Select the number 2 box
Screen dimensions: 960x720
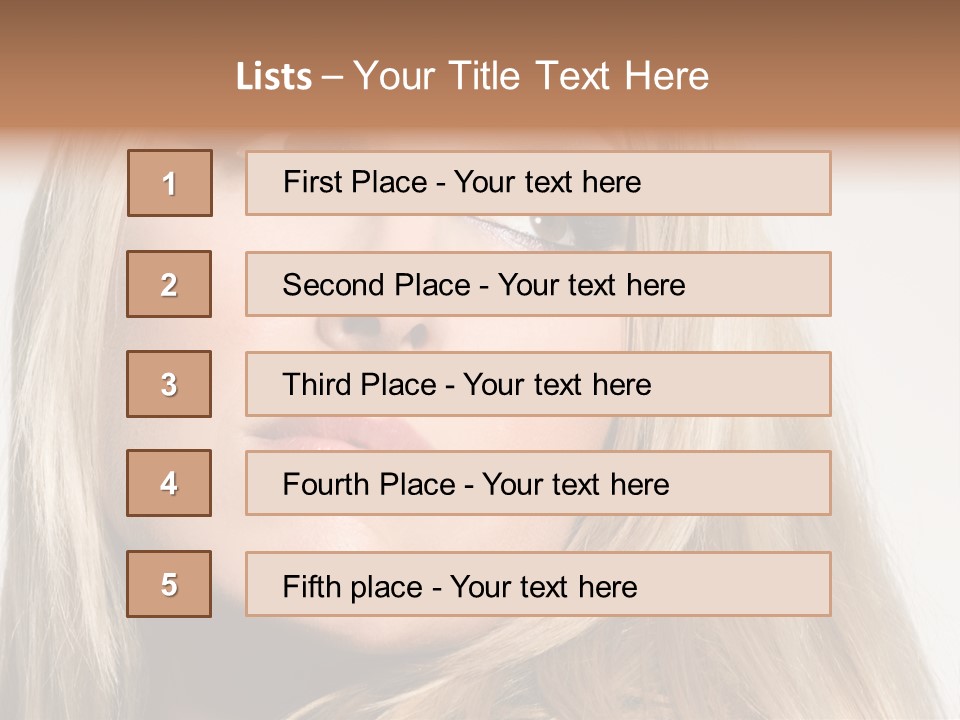(169, 284)
